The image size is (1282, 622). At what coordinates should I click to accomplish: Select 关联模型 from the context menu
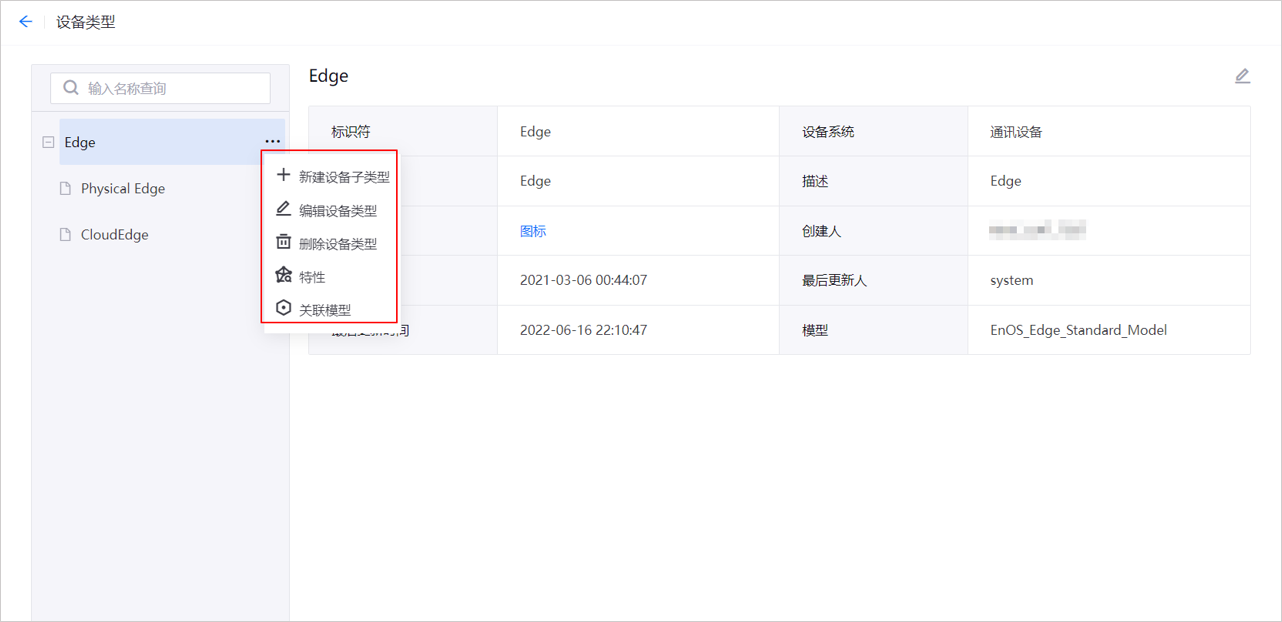(x=325, y=307)
